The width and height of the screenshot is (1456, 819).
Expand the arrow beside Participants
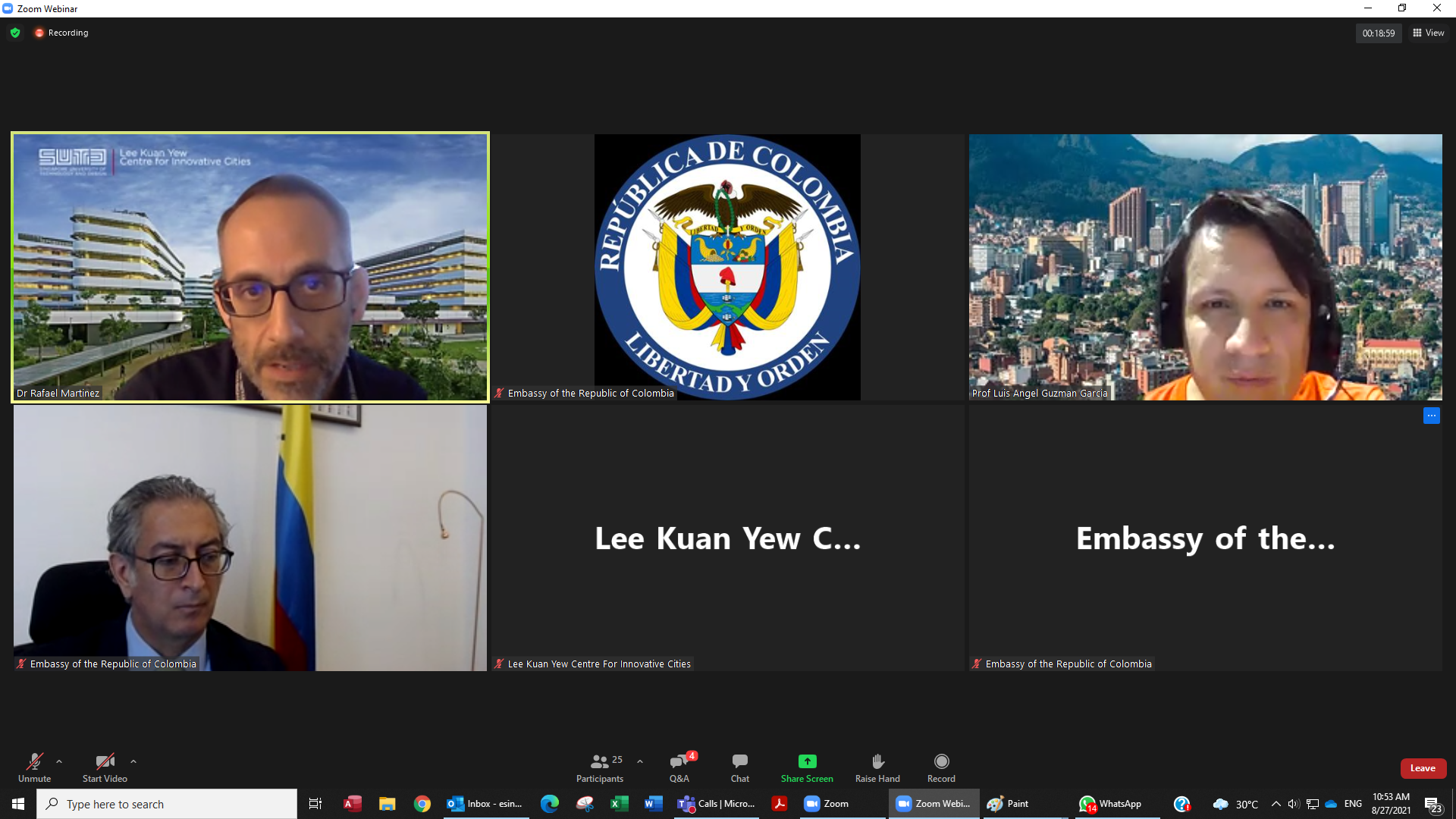coord(640,761)
